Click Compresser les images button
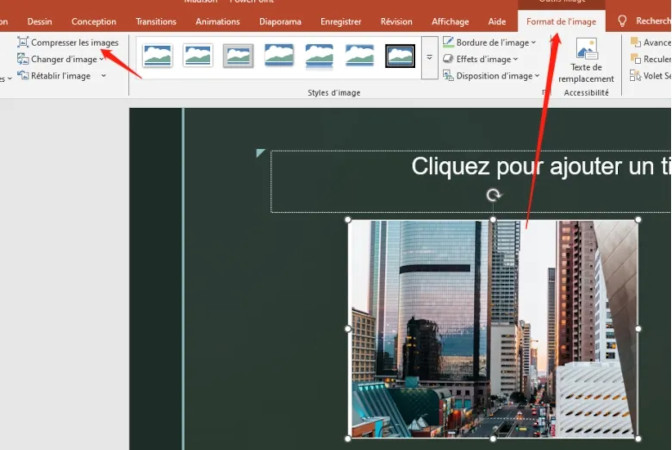 pos(68,42)
